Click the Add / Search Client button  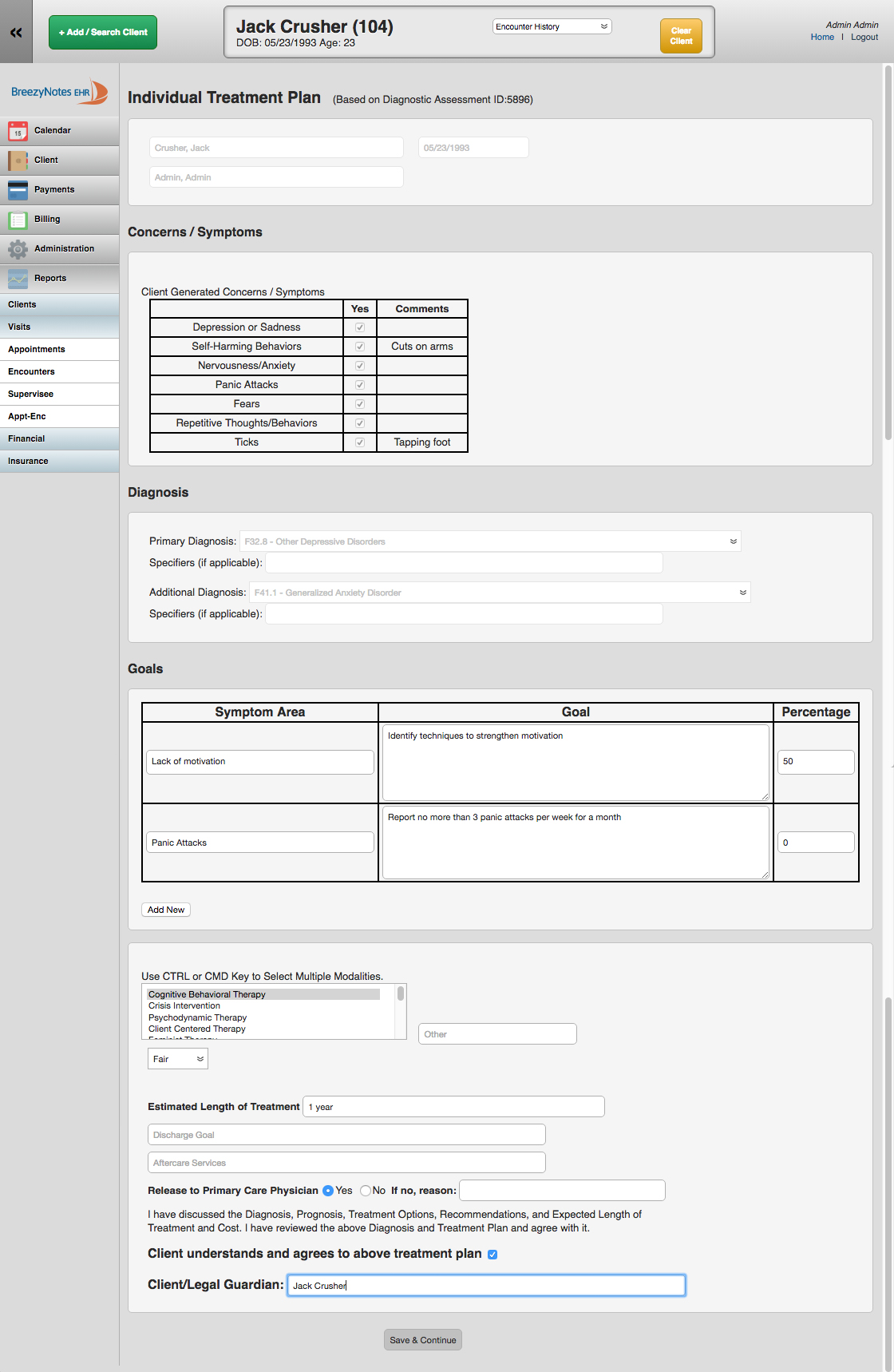(103, 33)
